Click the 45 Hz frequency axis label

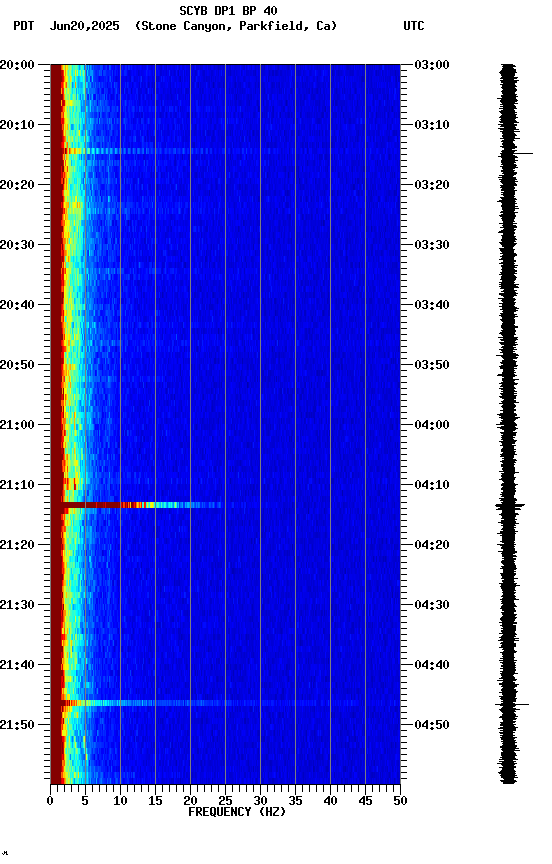click(365, 801)
